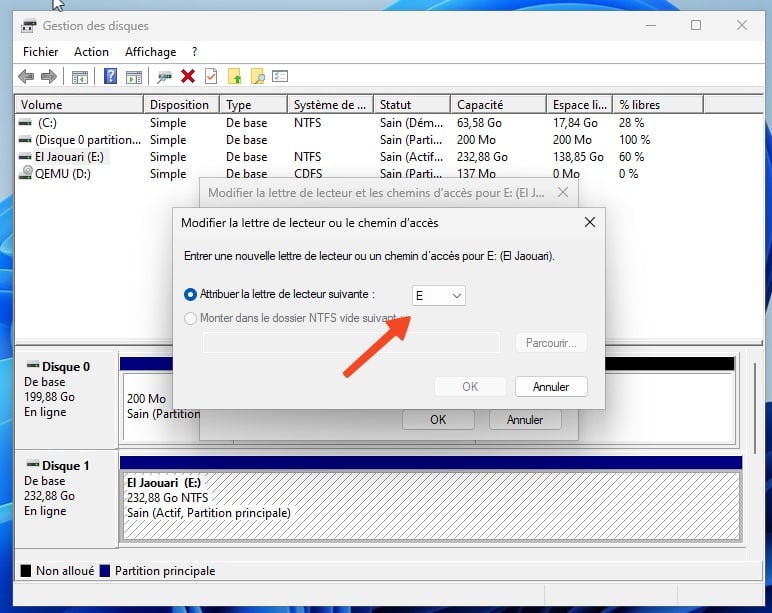
Task: Click the NTFS folder path input field
Action: pyautogui.click(x=351, y=343)
